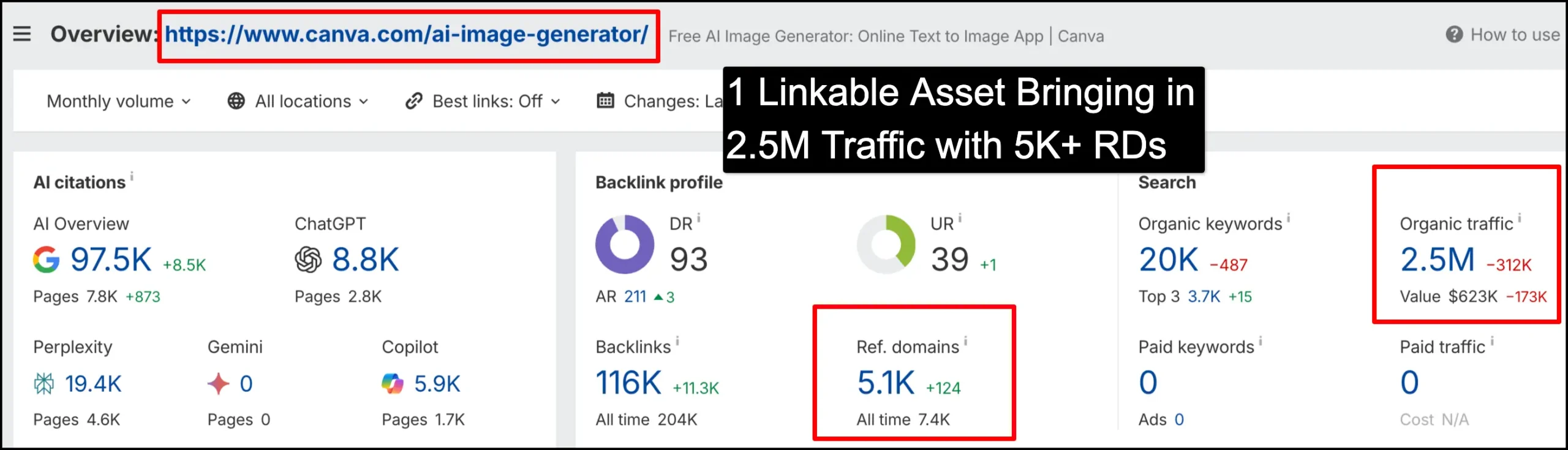Click the Paid keywords info icon
Viewport: 1568px width, 450px height.
click(x=1261, y=341)
